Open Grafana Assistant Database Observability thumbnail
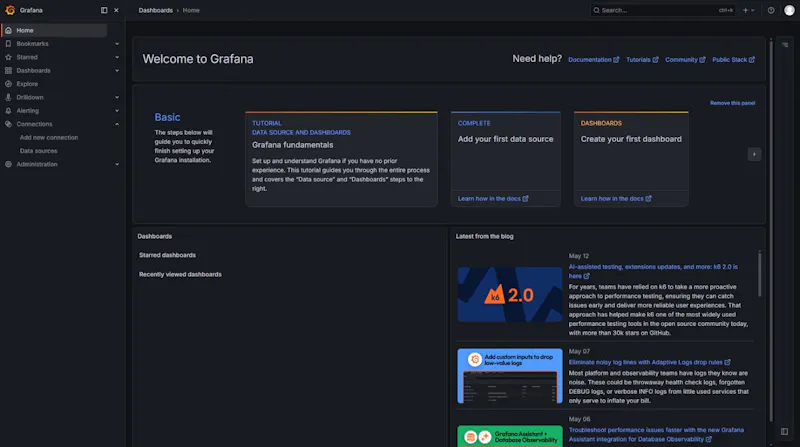800x447 pixels. click(x=510, y=436)
